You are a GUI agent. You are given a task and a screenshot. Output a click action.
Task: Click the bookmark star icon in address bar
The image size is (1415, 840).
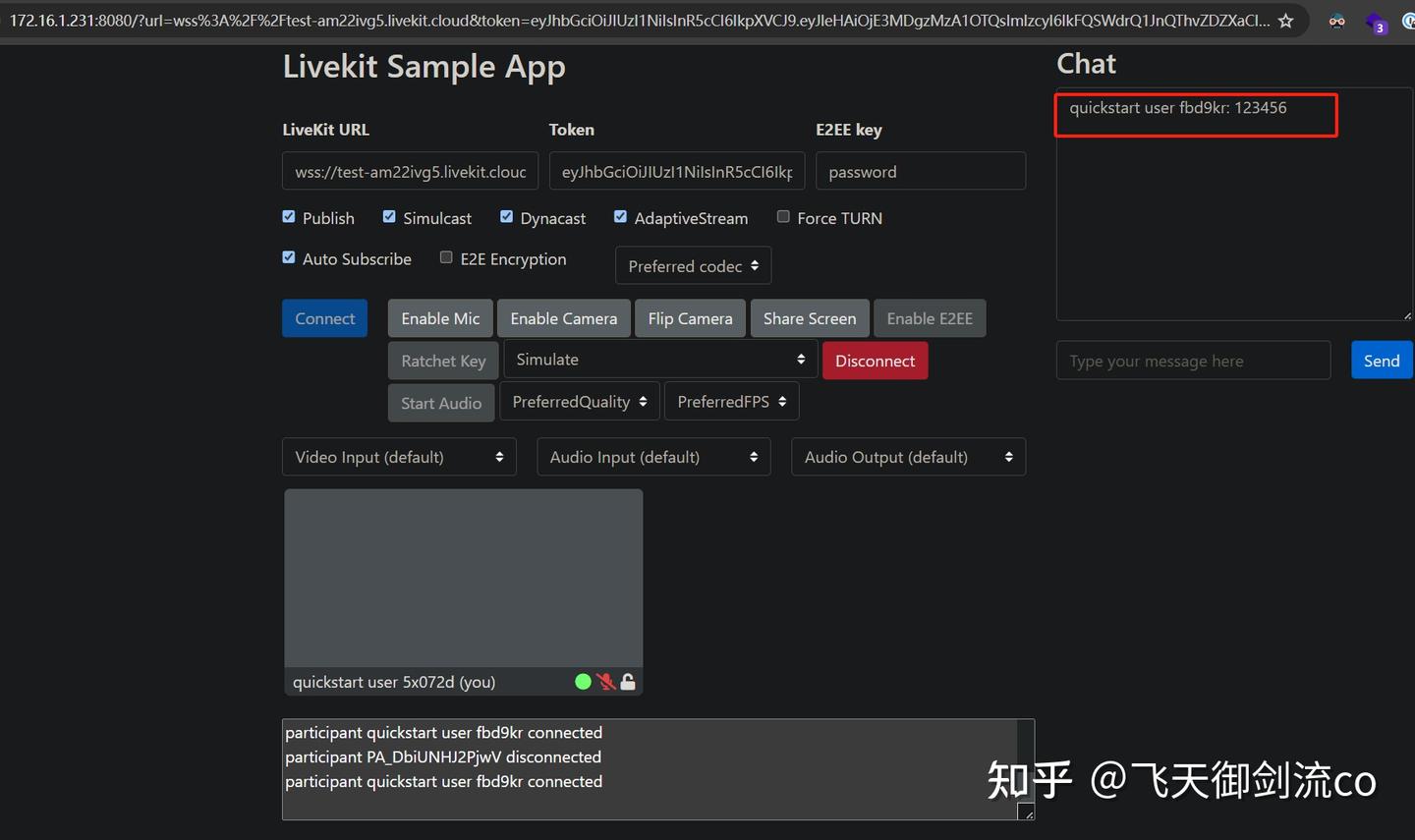[x=1285, y=21]
